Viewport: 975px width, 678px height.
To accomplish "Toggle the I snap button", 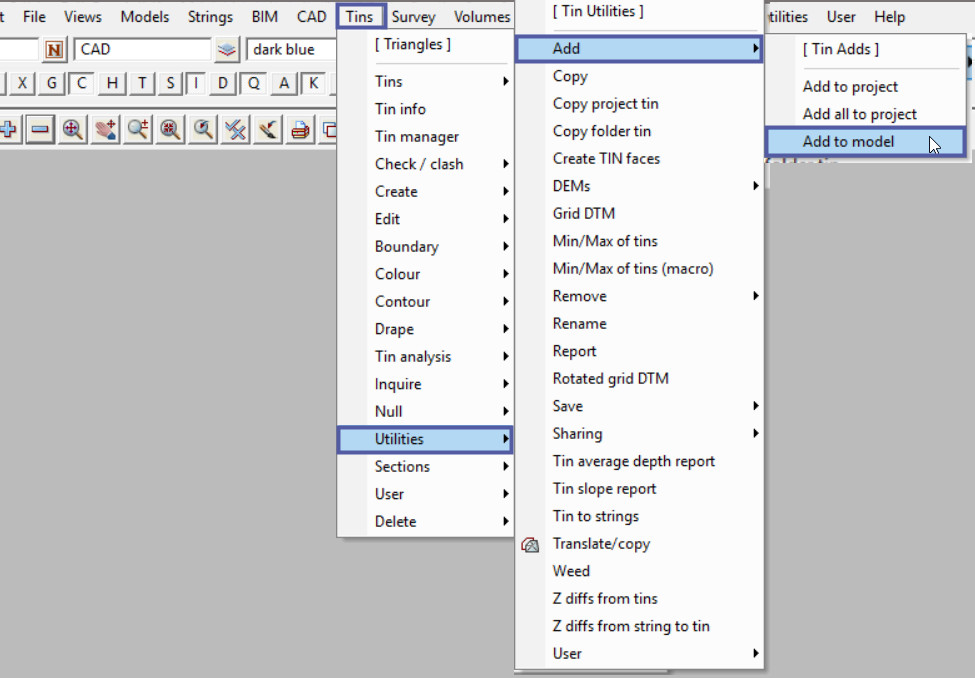I will [196, 83].
